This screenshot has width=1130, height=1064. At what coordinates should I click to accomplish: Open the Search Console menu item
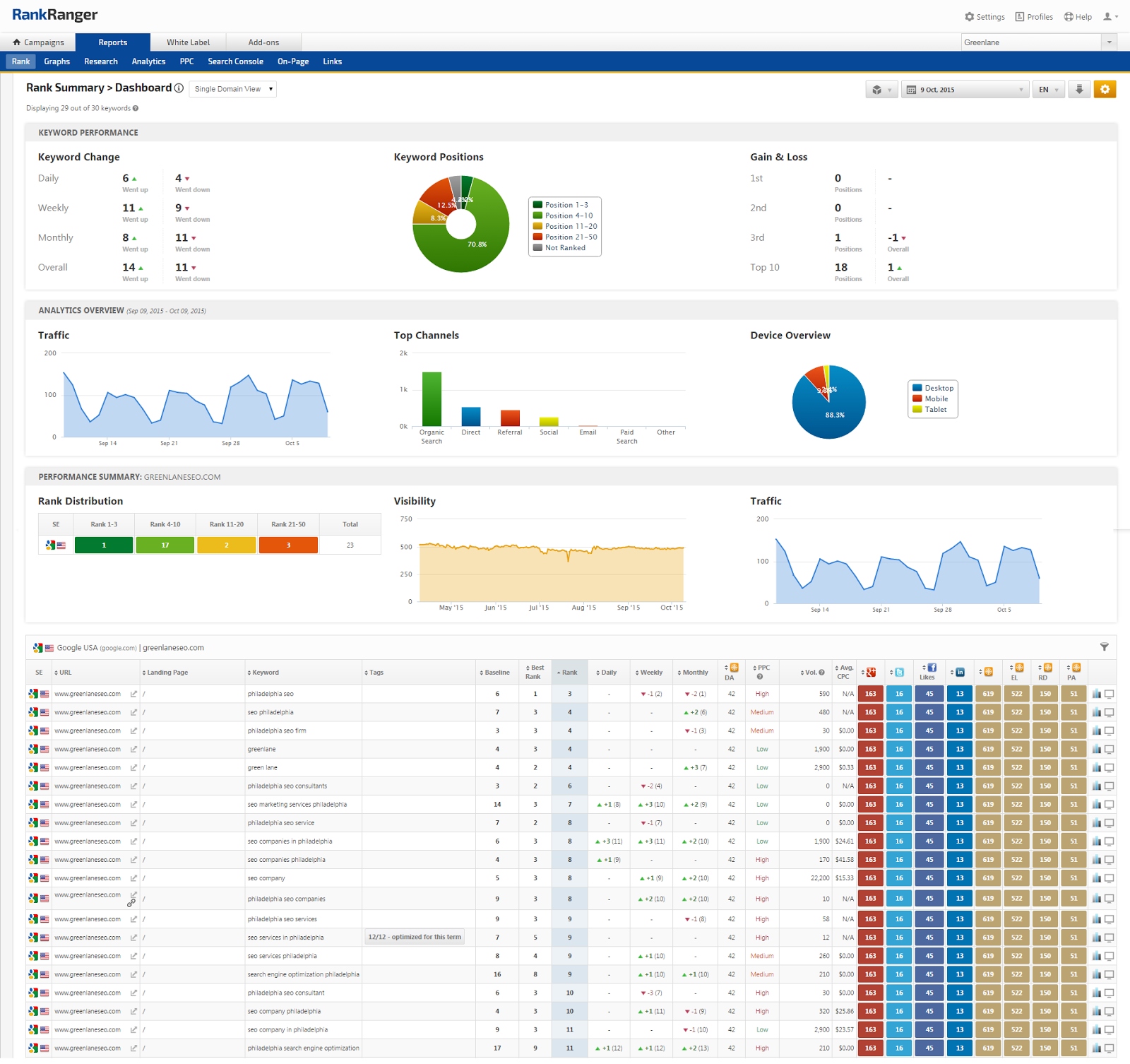(235, 61)
